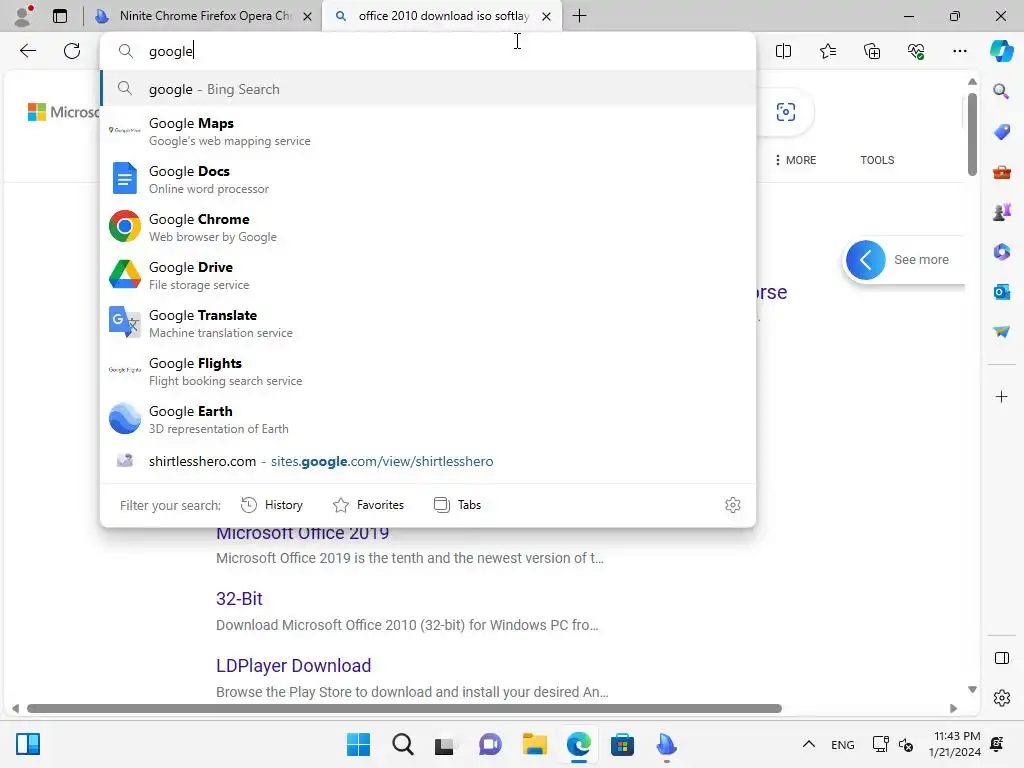
Task: Open the profile avatar menu
Action: click(23, 16)
